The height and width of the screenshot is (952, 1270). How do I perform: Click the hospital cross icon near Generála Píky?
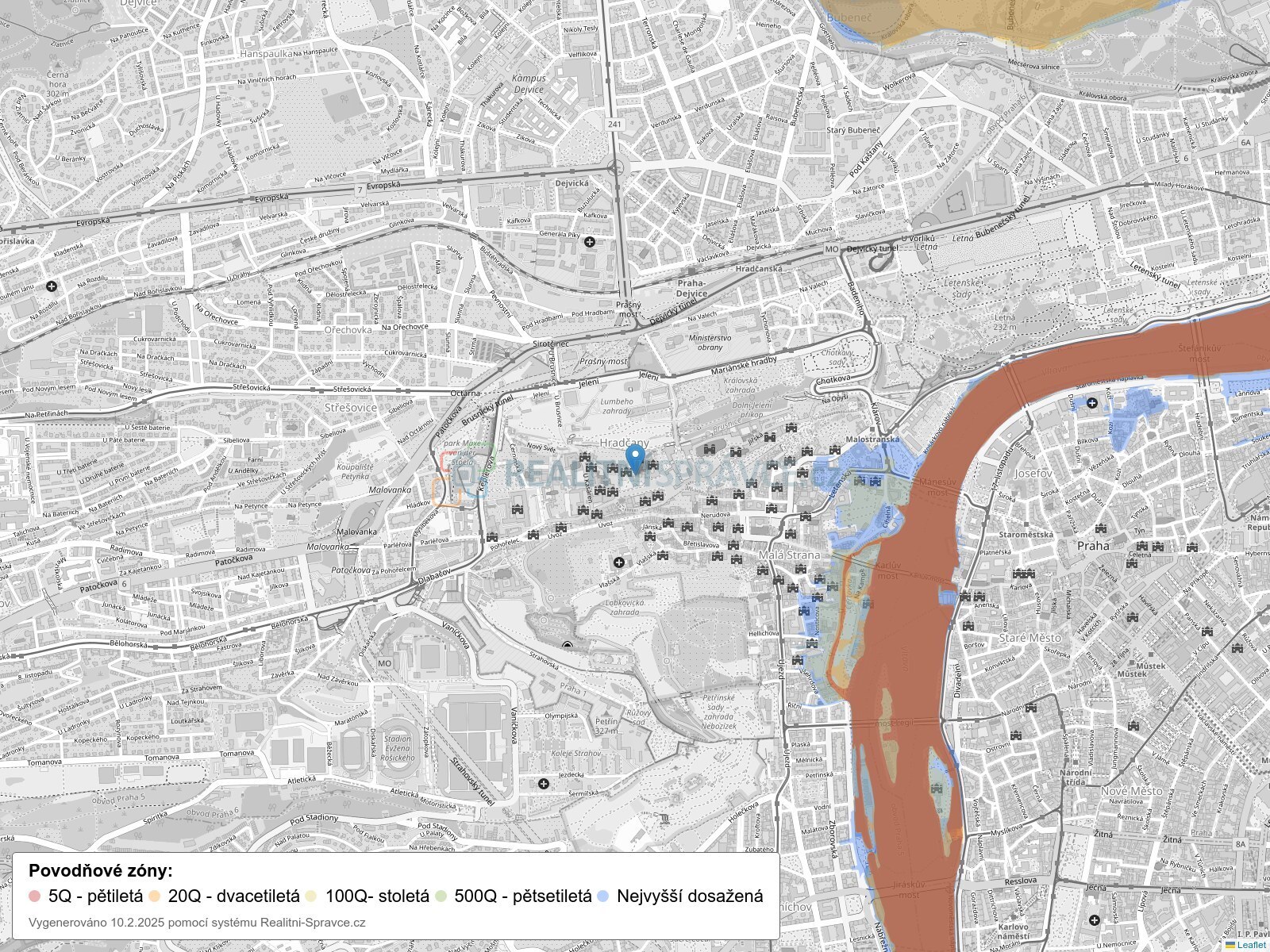[x=590, y=241]
